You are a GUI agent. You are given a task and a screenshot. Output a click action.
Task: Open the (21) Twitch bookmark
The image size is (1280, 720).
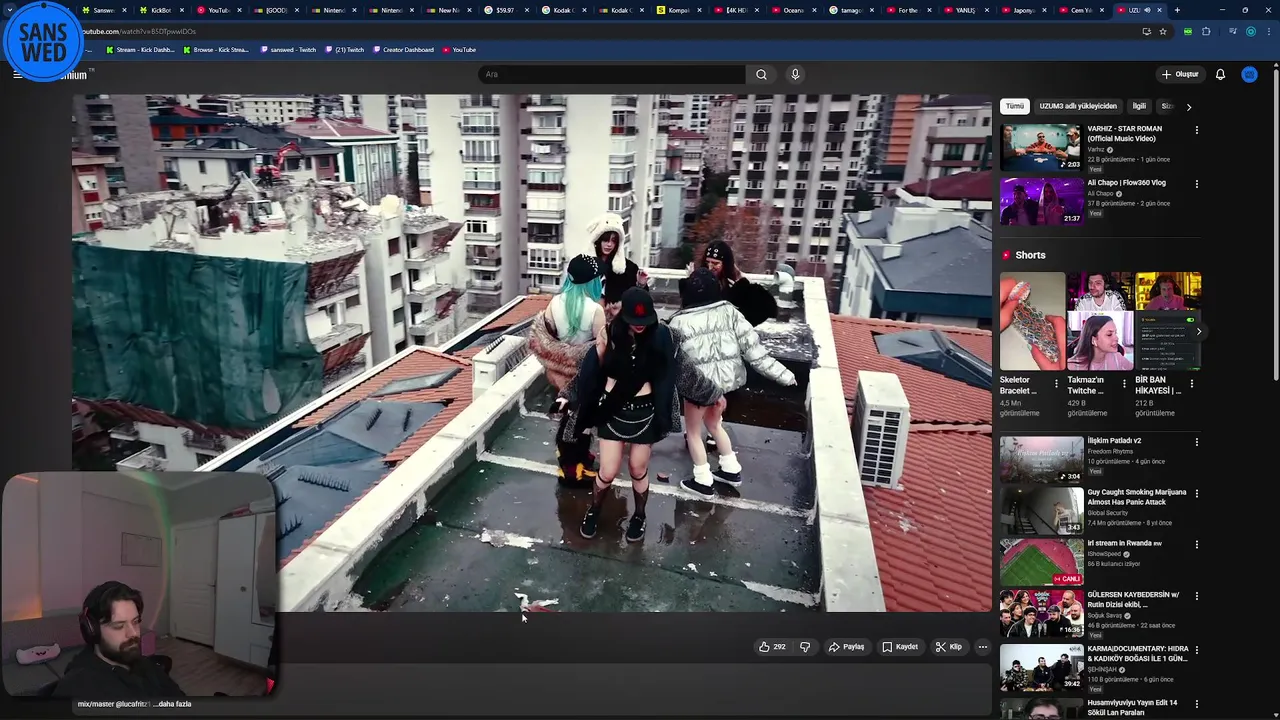click(x=344, y=50)
